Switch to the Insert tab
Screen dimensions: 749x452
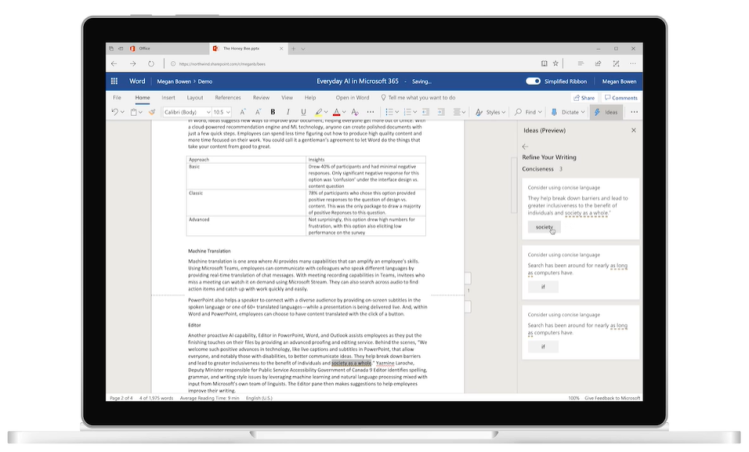[x=168, y=97]
